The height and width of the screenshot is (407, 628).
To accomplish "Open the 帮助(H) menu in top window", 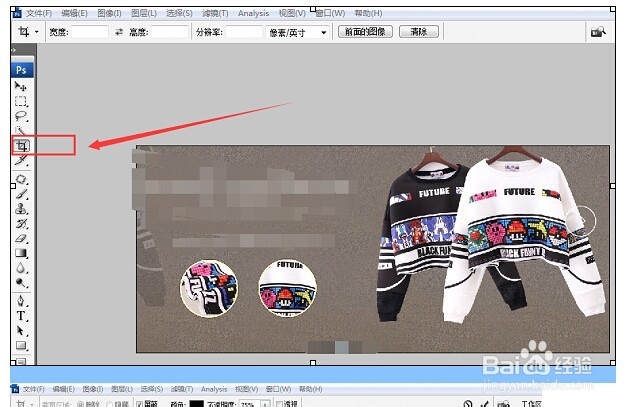I will 368,13.
